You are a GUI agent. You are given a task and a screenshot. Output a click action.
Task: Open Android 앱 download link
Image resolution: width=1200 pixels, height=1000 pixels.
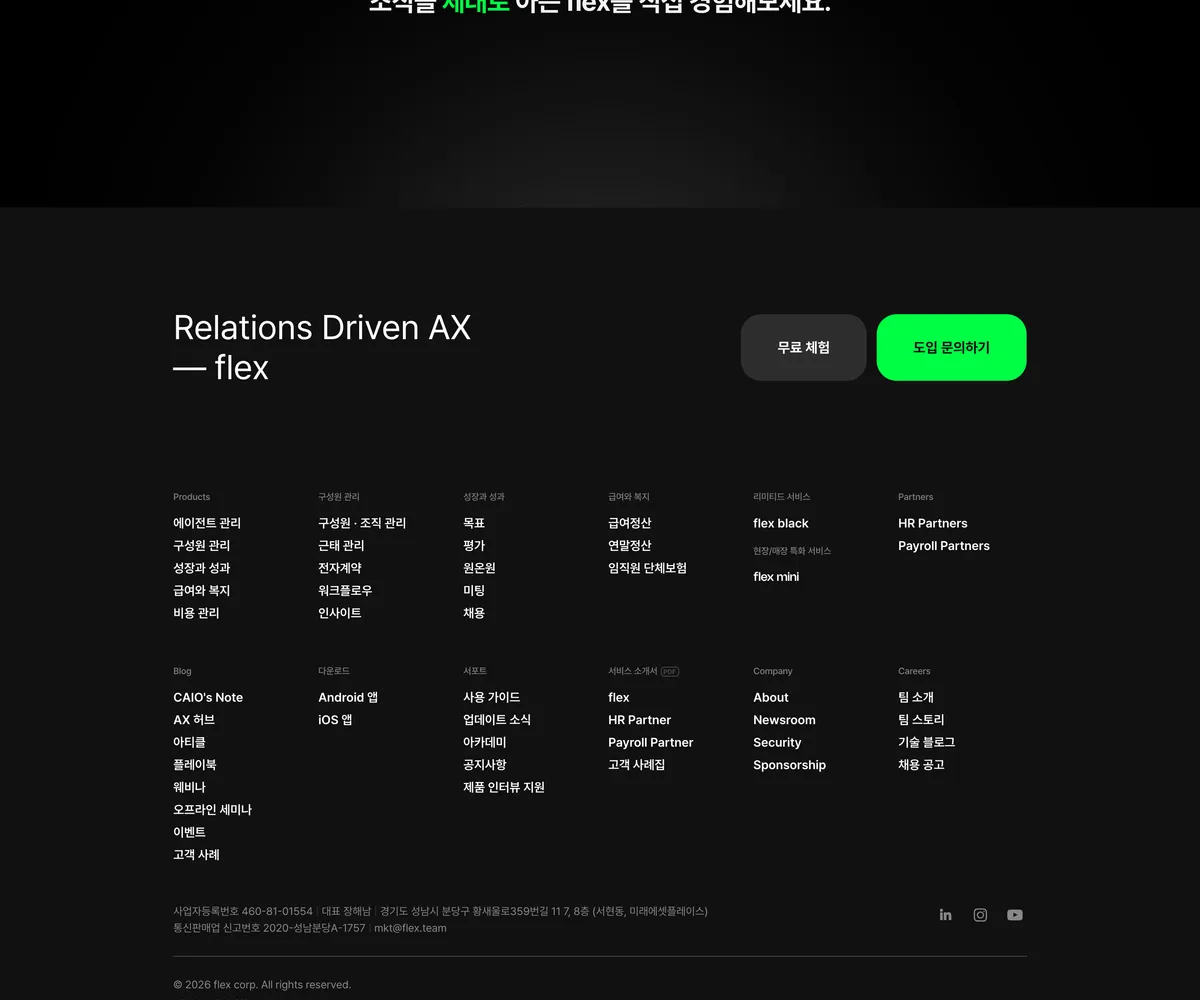tap(348, 698)
